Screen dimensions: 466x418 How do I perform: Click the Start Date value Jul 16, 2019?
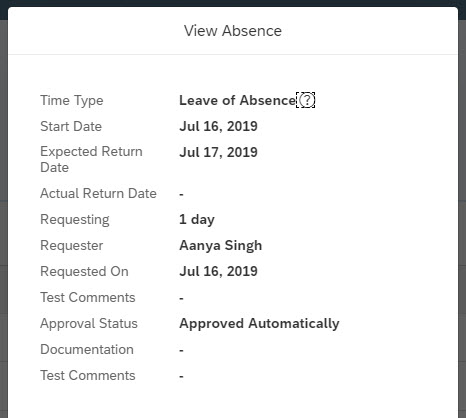[x=218, y=126]
